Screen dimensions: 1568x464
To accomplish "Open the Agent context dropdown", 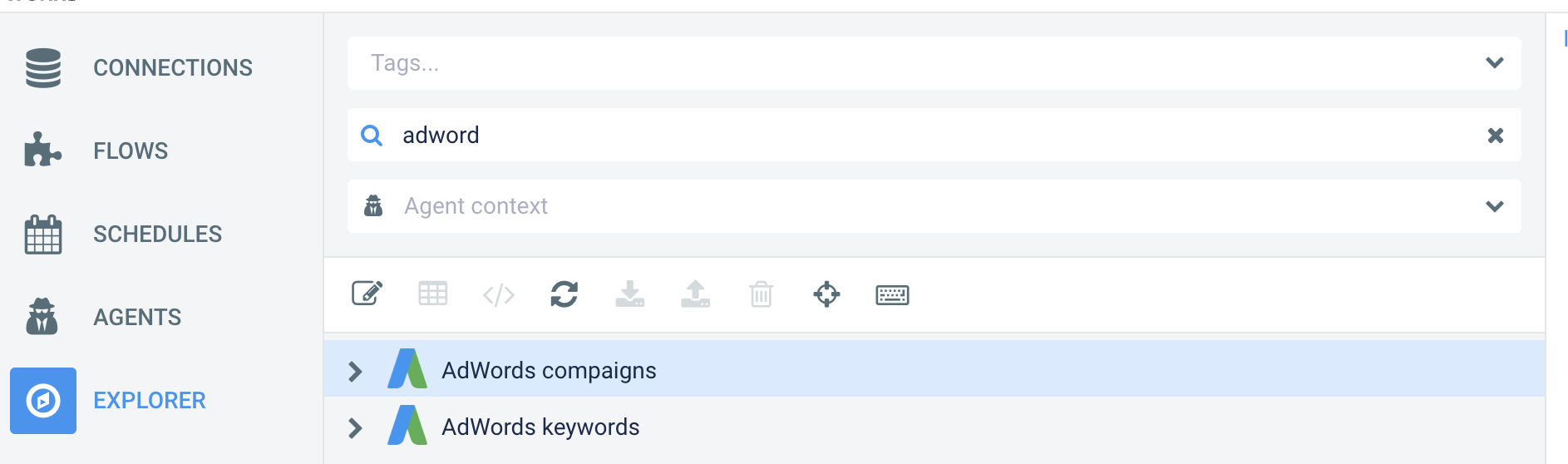I will pos(1494,206).
